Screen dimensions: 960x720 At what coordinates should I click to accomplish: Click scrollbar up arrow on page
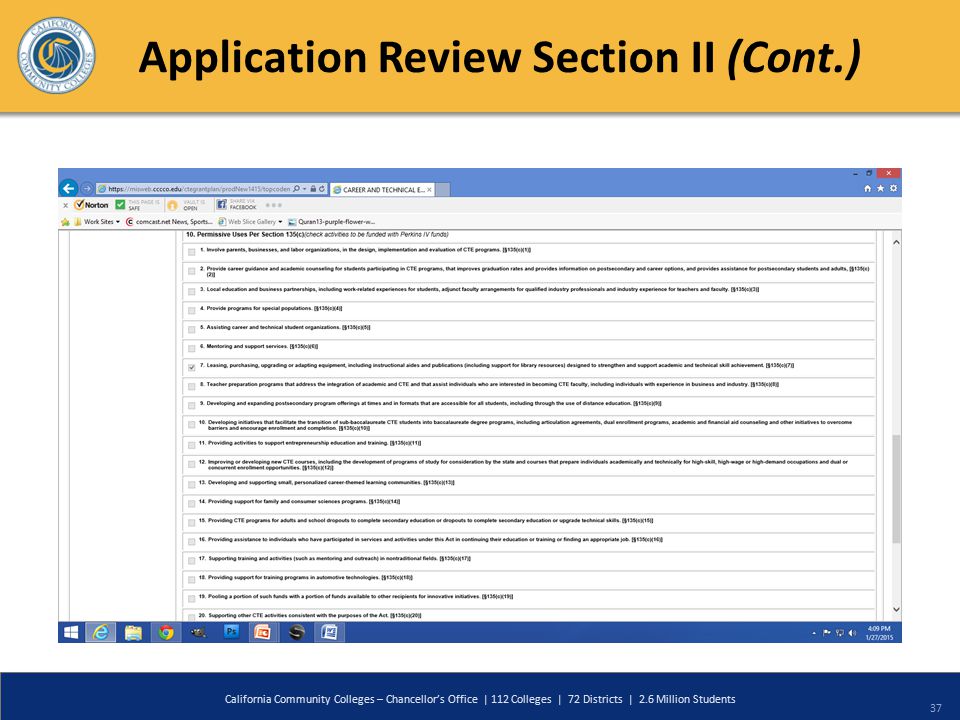pos(896,242)
